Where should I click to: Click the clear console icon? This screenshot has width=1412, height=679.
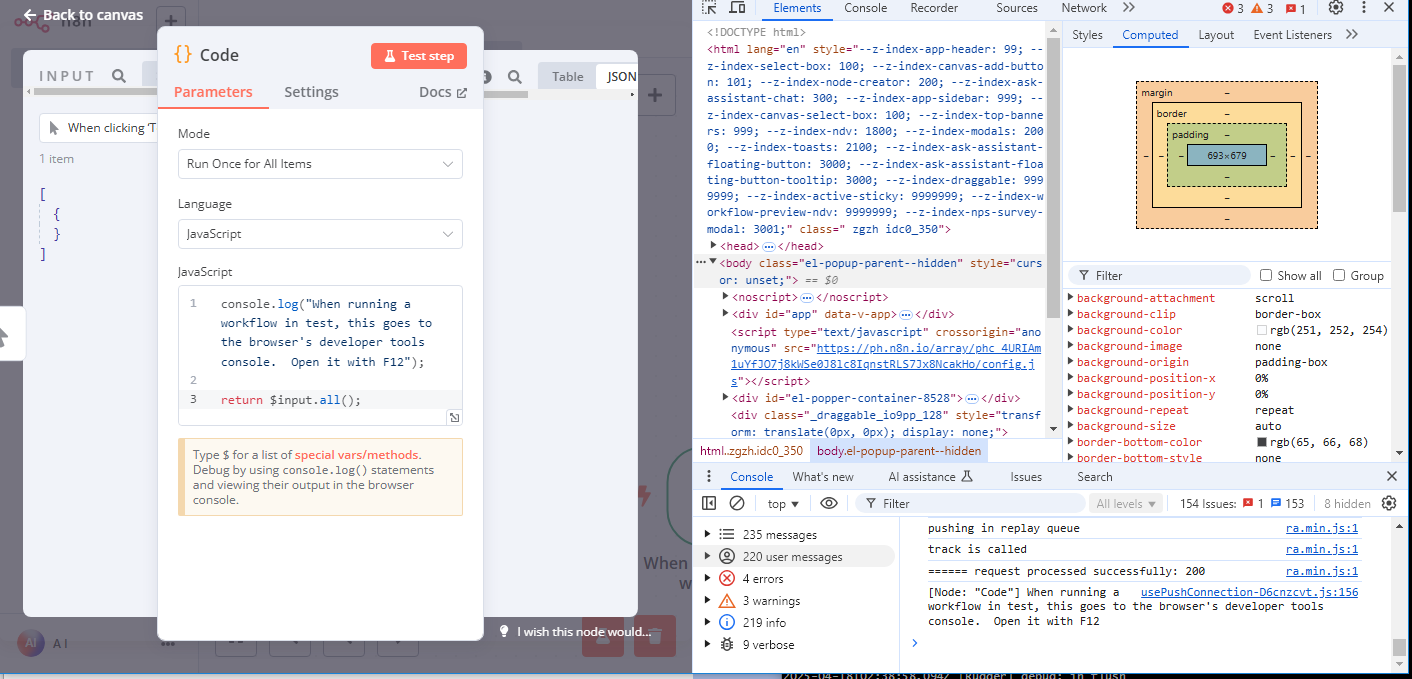tap(737, 504)
